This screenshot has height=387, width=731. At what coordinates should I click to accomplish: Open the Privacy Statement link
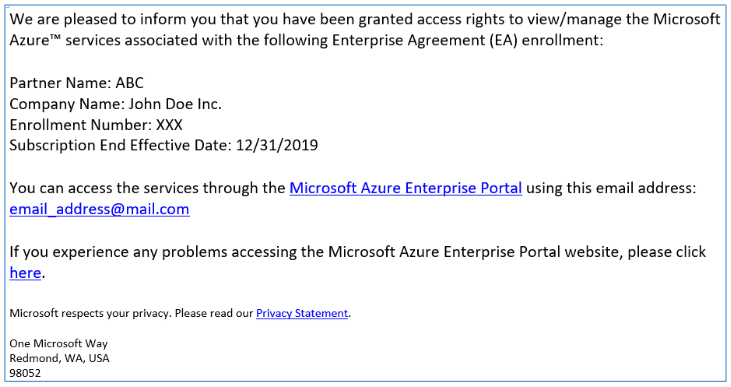(x=302, y=313)
